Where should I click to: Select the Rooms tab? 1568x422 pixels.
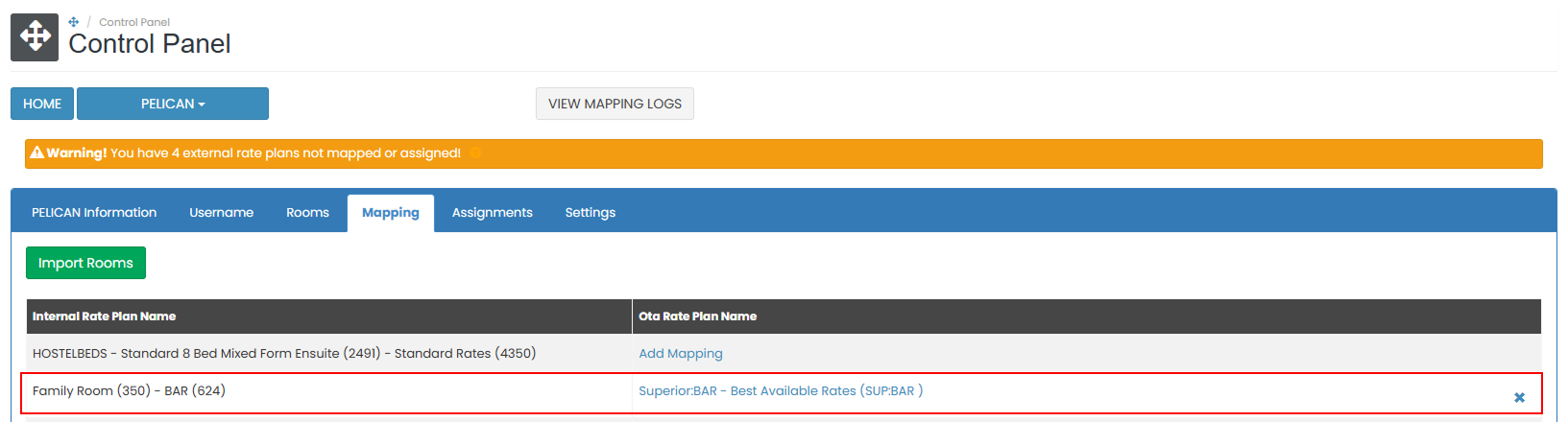click(x=307, y=213)
